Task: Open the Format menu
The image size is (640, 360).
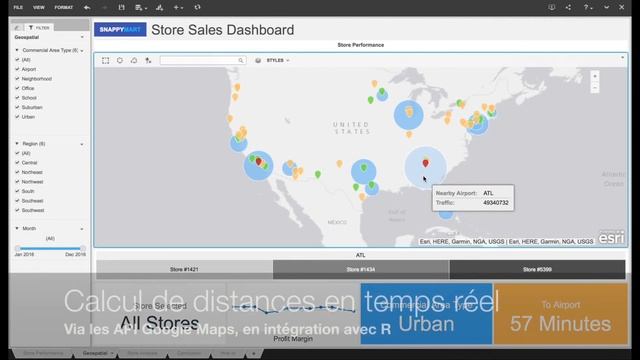Action: pyautogui.click(x=64, y=7)
